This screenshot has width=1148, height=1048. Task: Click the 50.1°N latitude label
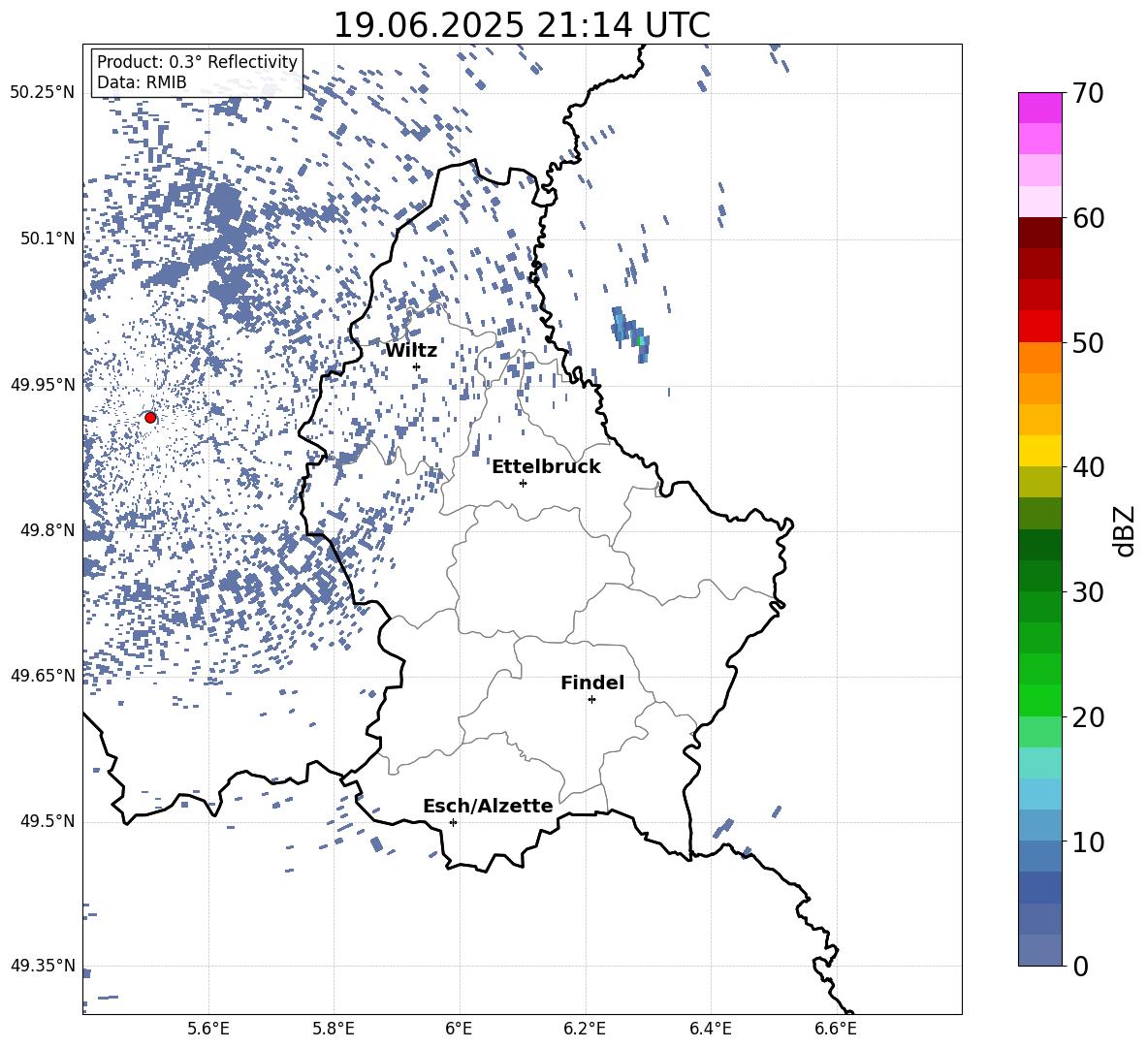tap(48, 238)
